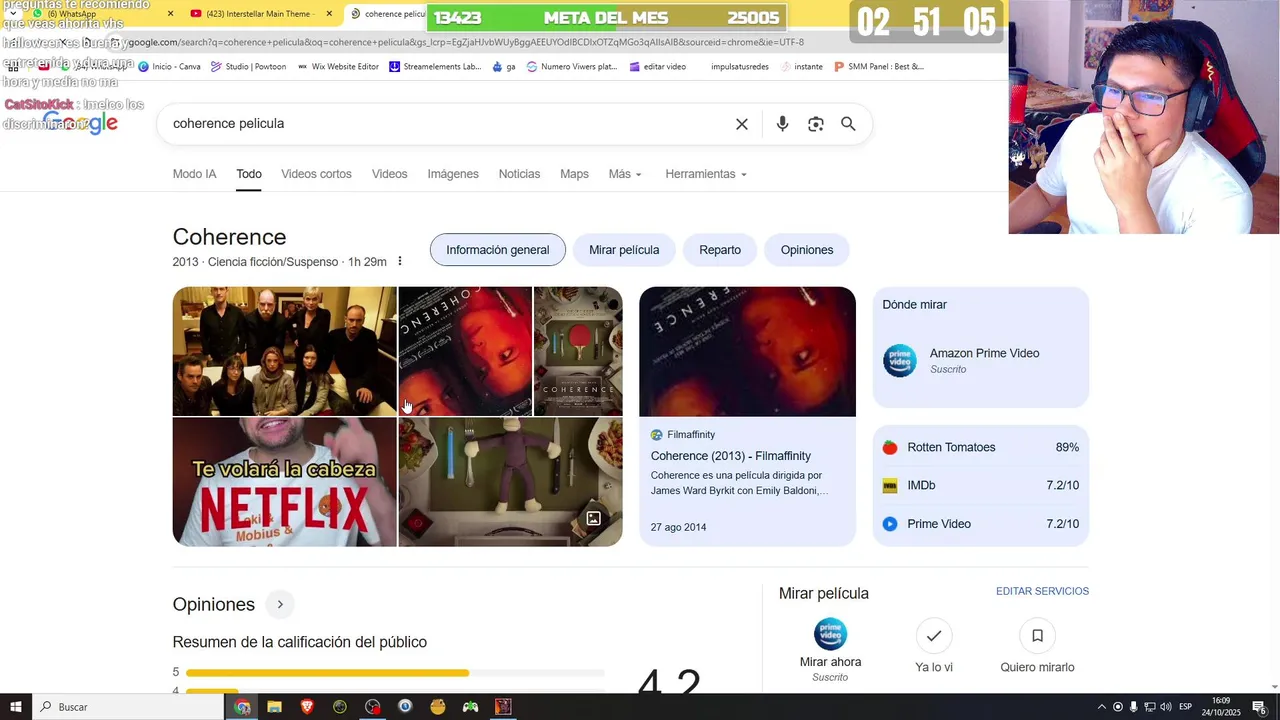Viewport: 1280px width, 720px height.
Task: Close the WhatsApp browser tab
Action: click(170, 14)
